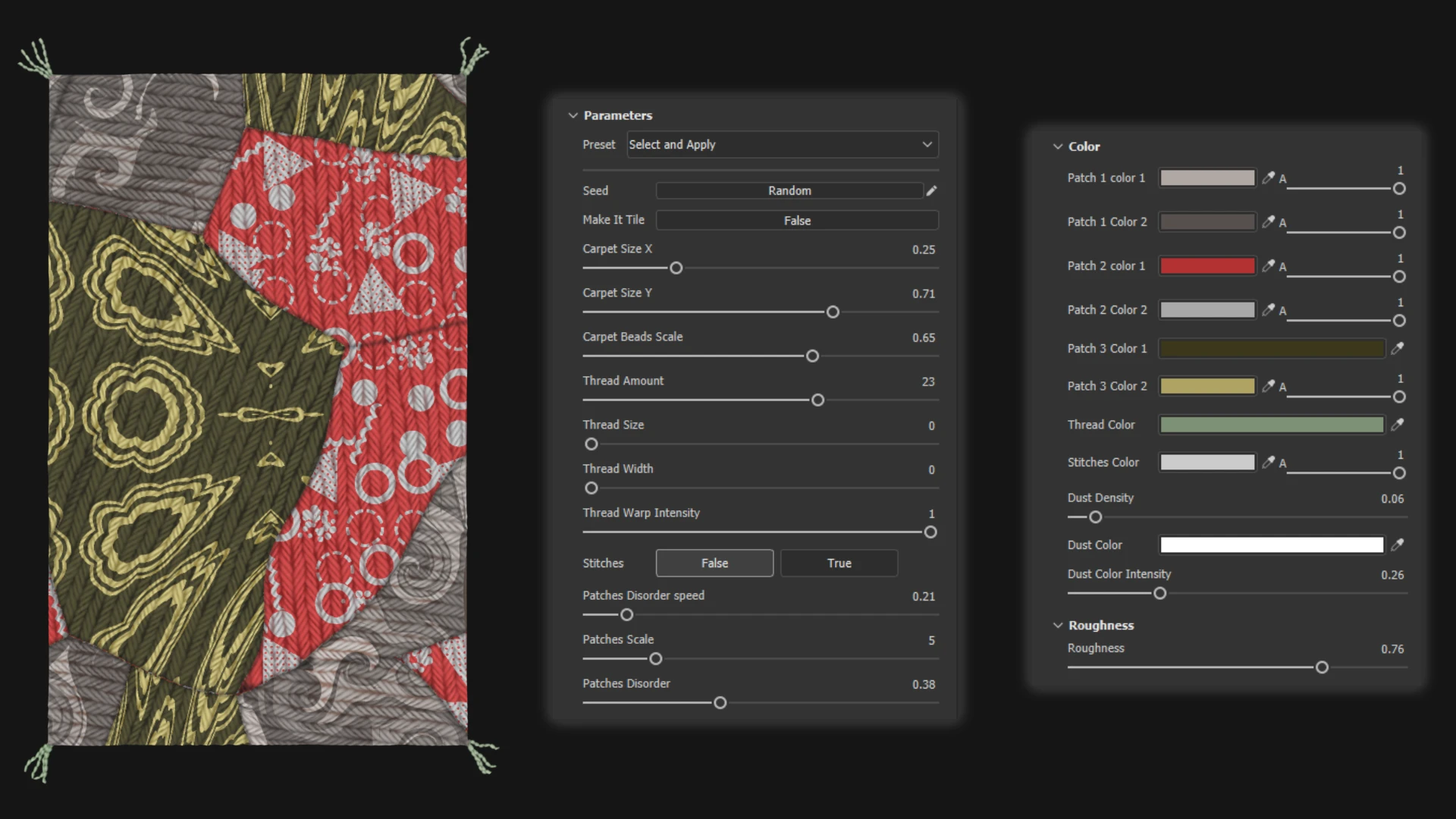Image resolution: width=1456 pixels, height=819 pixels.
Task: Collapse the Parameters section
Action: point(573,115)
